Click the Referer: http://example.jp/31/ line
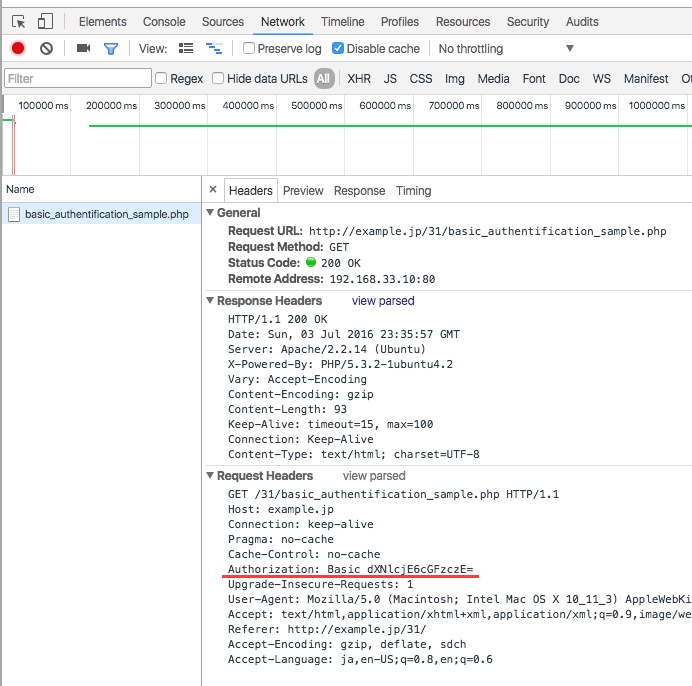Screen dimensions: 692x686 click(x=327, y=629)
